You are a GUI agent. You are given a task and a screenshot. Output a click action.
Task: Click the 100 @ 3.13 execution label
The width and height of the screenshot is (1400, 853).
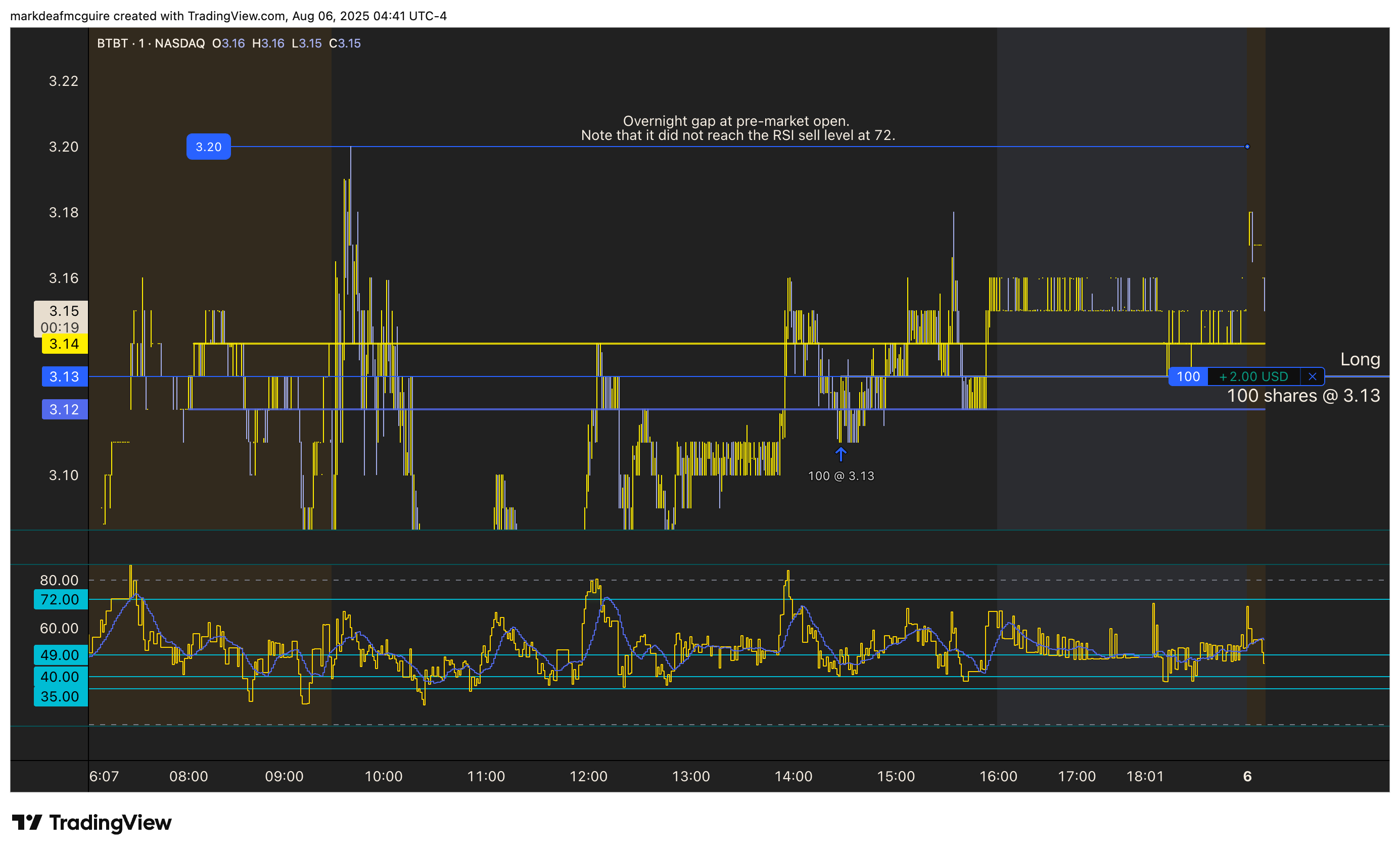tap(841, 477)
